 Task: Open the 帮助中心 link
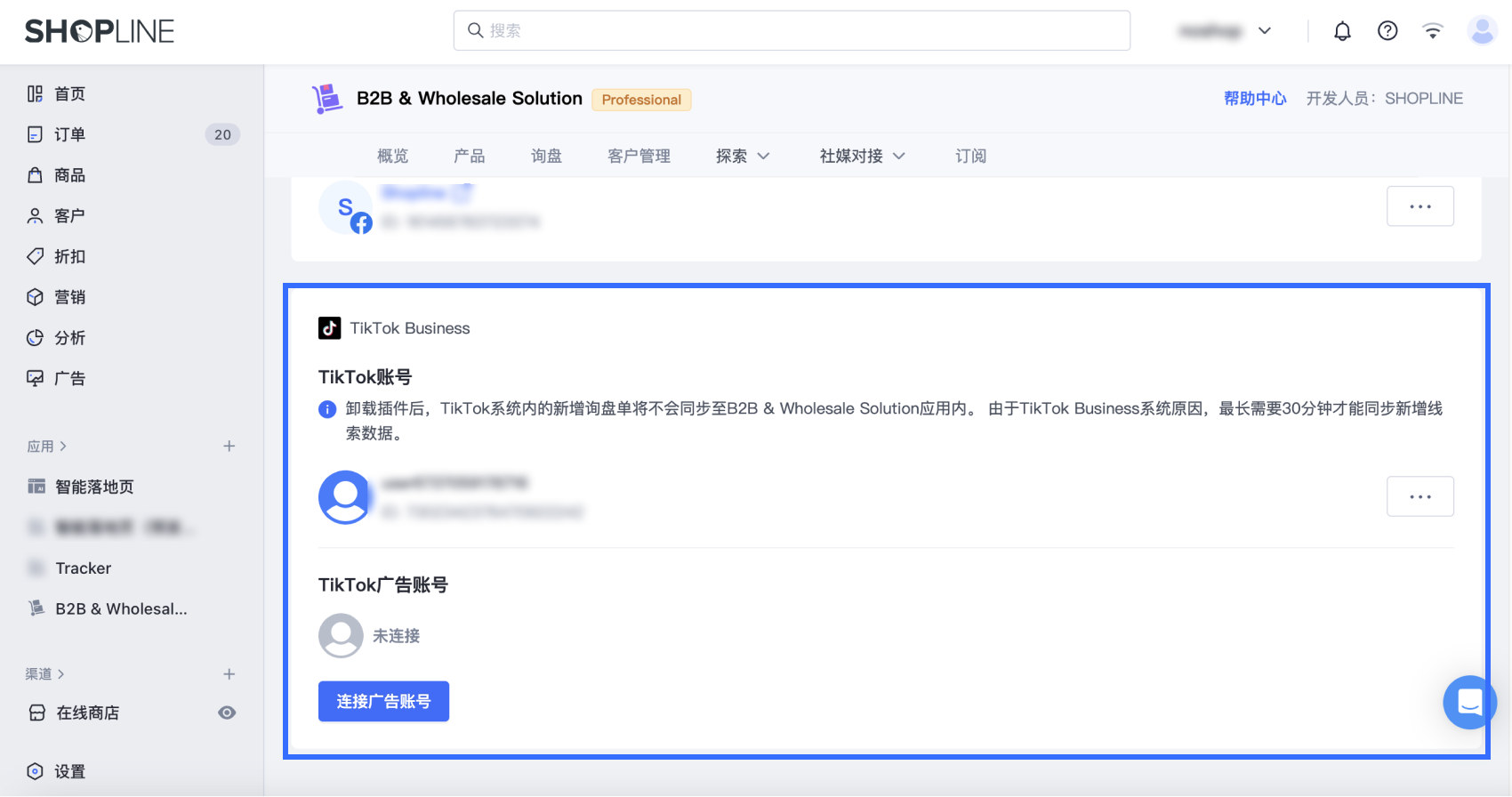pos(1255,99)
